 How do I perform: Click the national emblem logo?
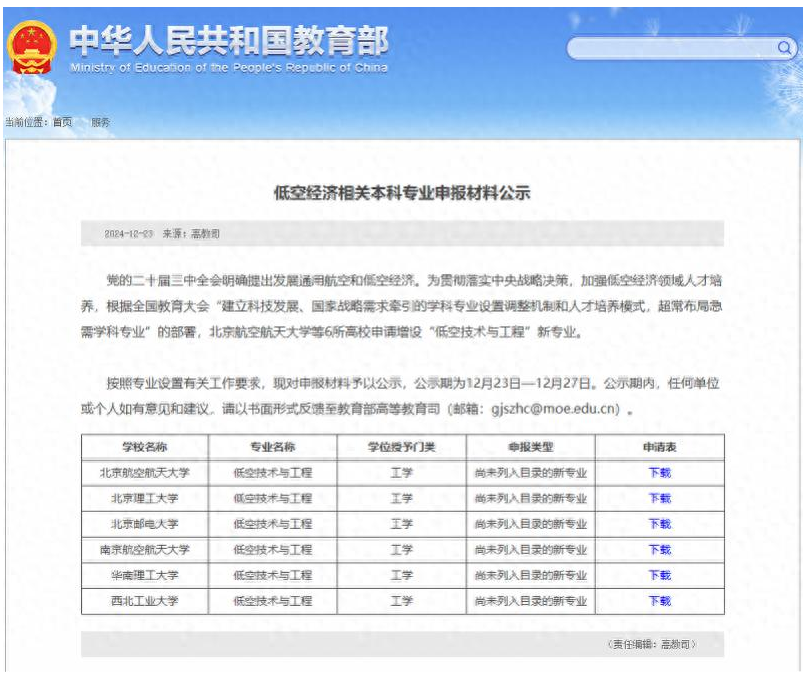click(x=32, y=48)
